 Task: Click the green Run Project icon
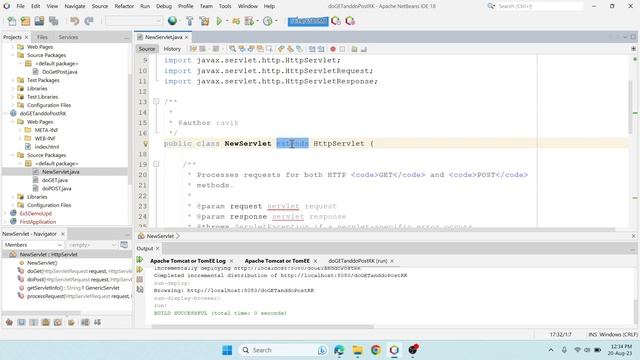(219, 21)
